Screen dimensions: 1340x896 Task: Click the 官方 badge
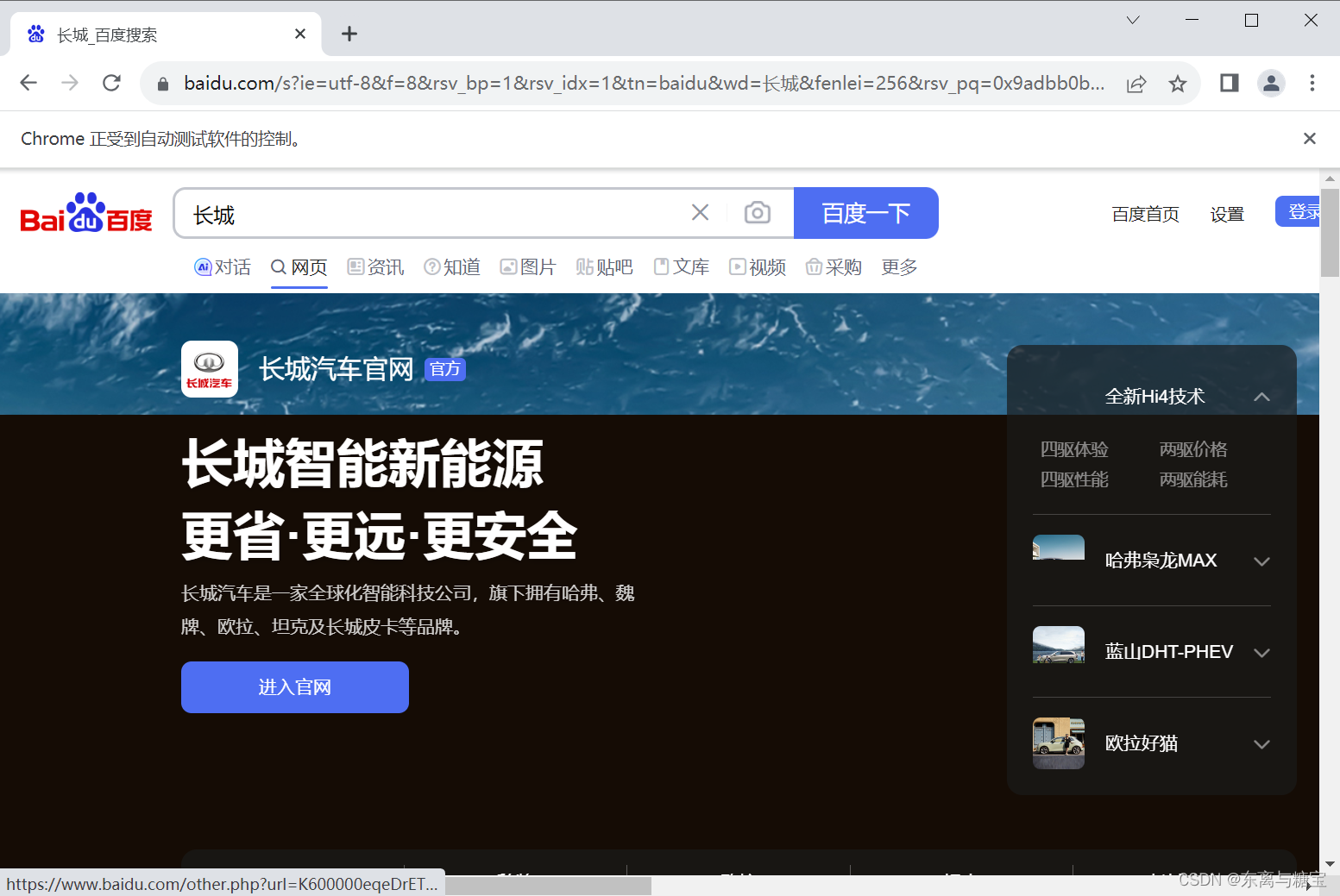[x=445, y=370]
